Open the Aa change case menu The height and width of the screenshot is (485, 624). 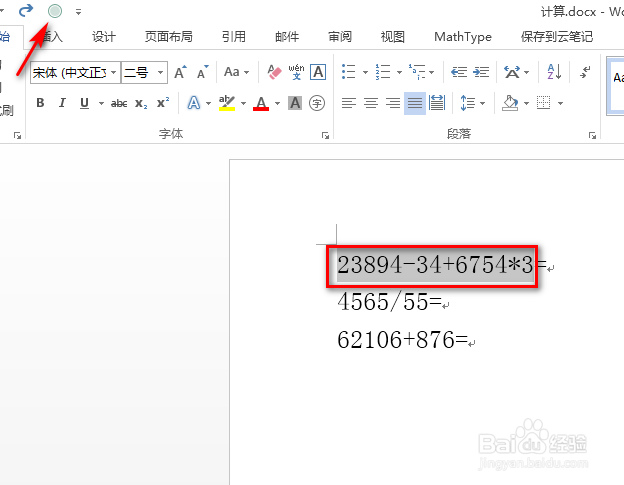(x=236, y=72)
